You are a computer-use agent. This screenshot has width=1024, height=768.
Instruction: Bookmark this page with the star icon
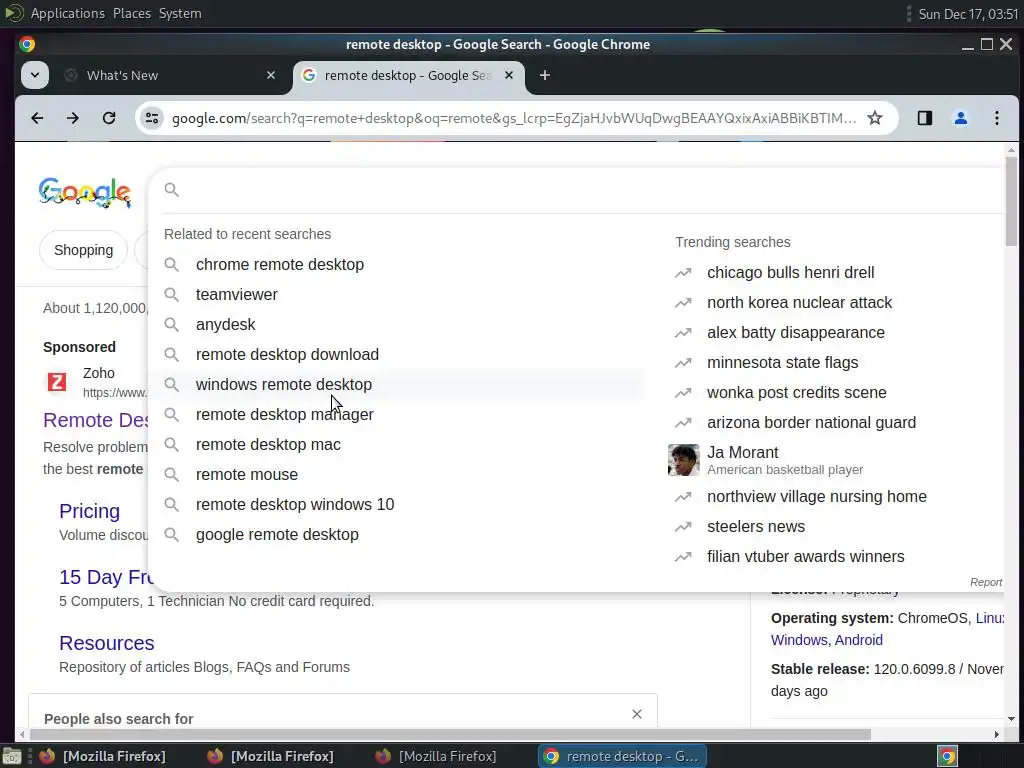[x=875, y=118]
